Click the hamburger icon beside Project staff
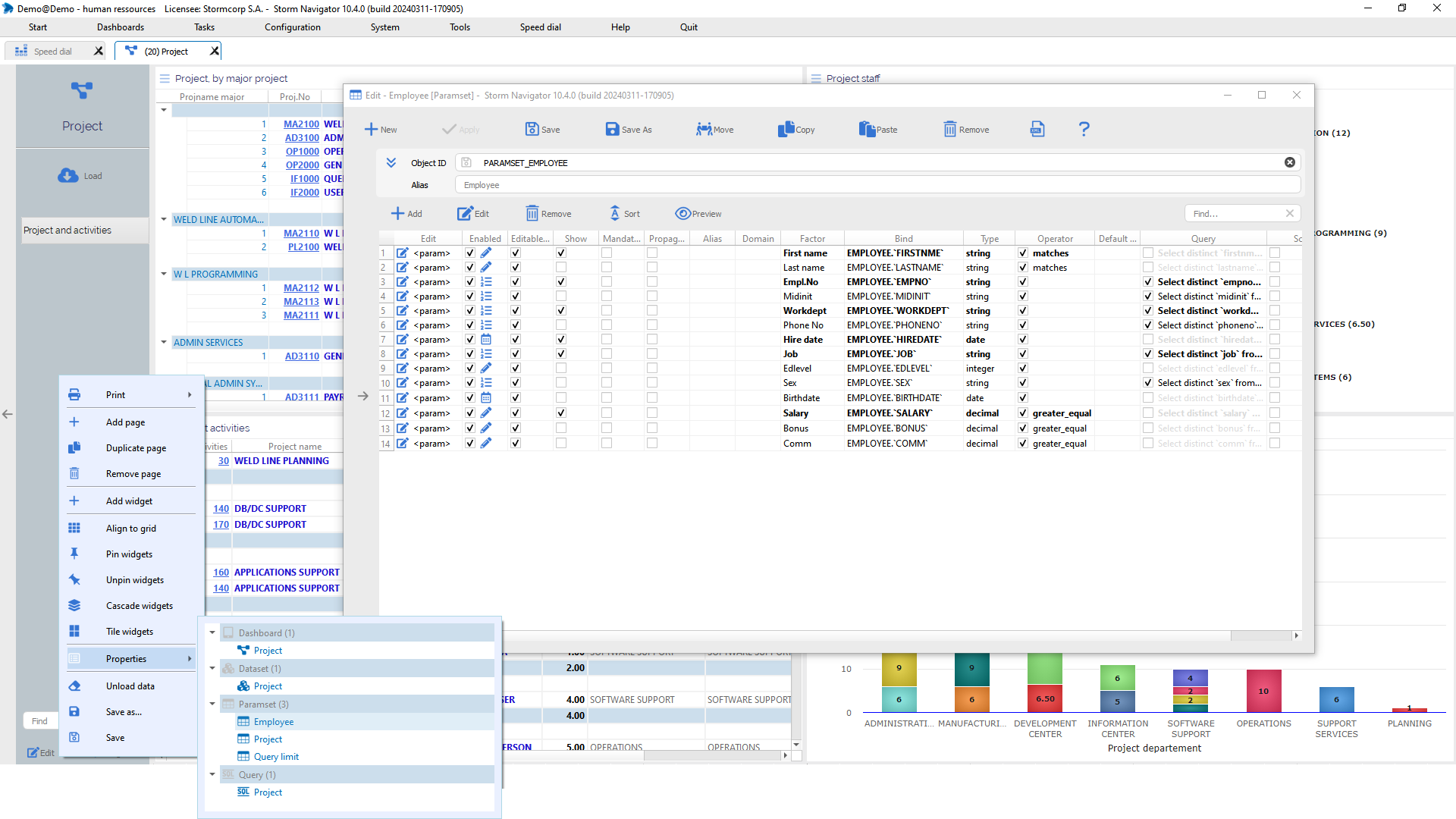1456x819 pixels. (816, 78)
